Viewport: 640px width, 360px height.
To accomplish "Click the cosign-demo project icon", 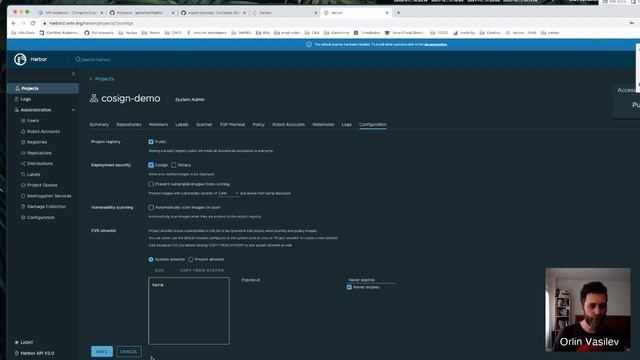I will pos(94,98).
